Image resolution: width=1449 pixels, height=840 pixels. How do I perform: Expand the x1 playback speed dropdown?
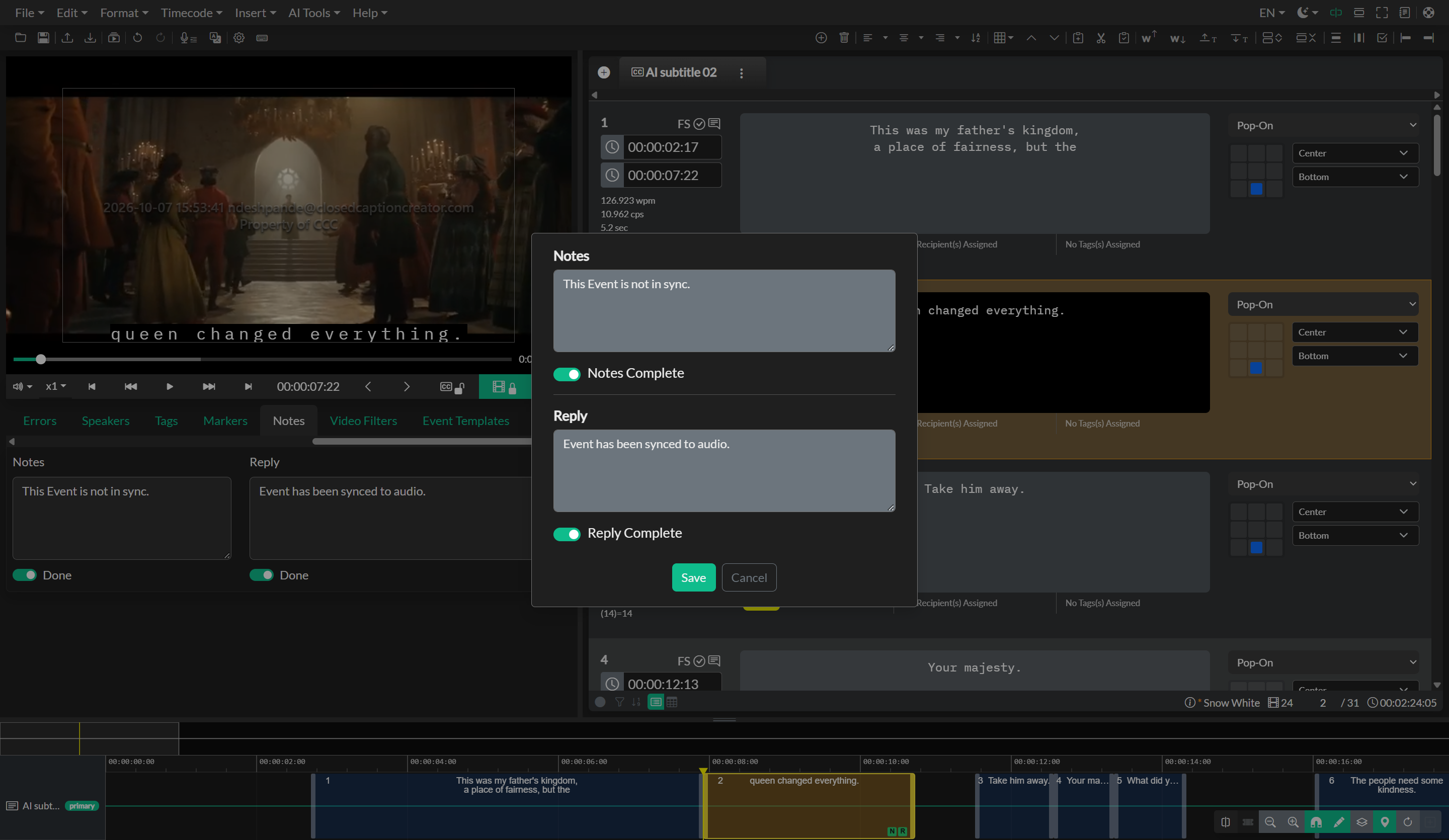[x=56, y=386]
